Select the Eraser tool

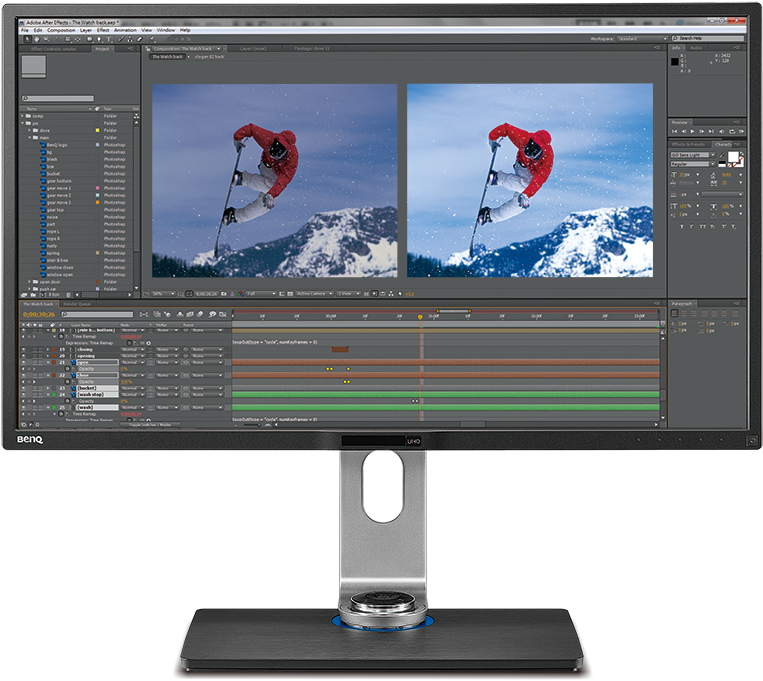(x=141, y=39)
